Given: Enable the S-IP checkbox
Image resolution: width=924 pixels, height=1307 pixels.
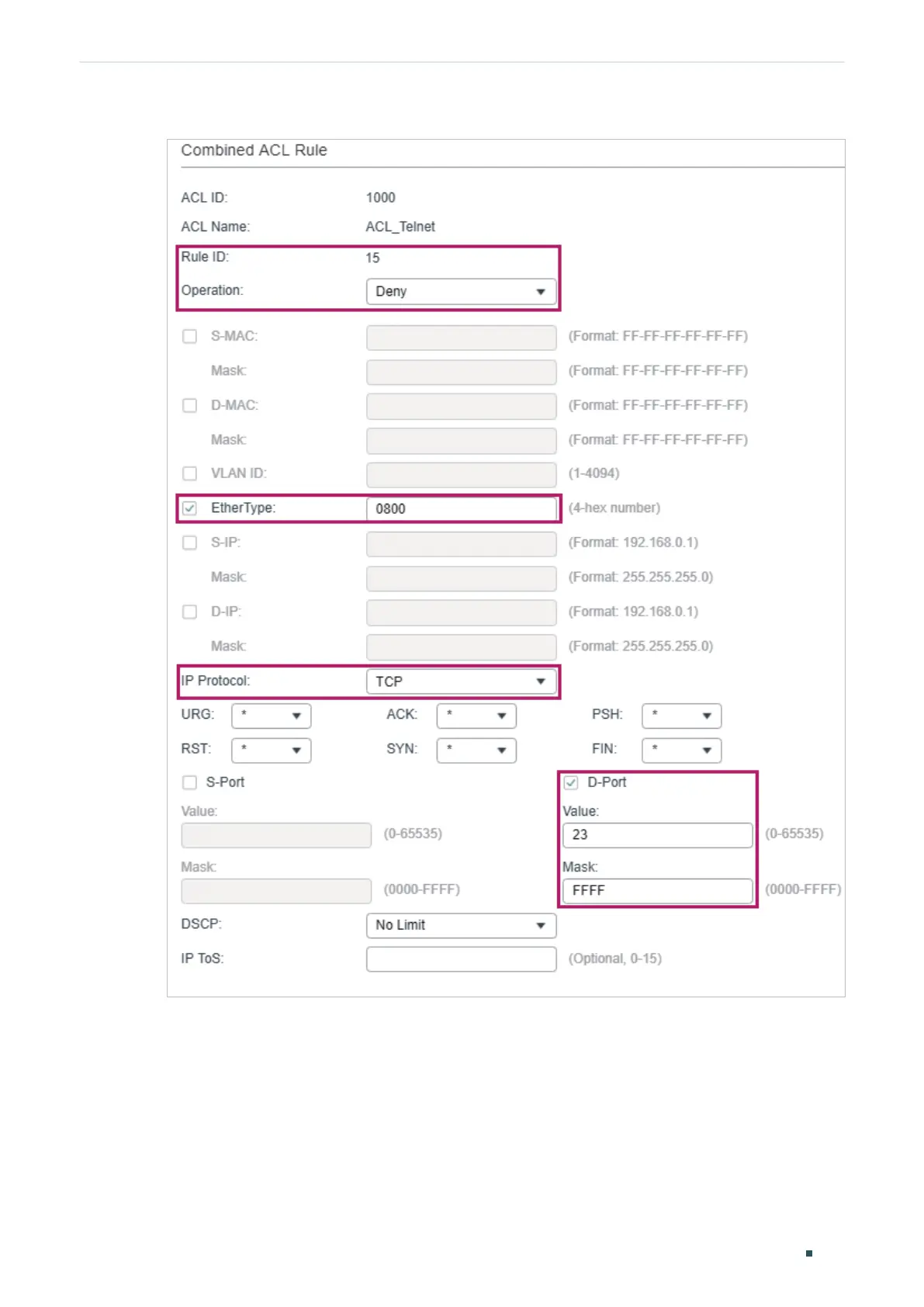Looking at the screenshot, I should tap(189, 543).
